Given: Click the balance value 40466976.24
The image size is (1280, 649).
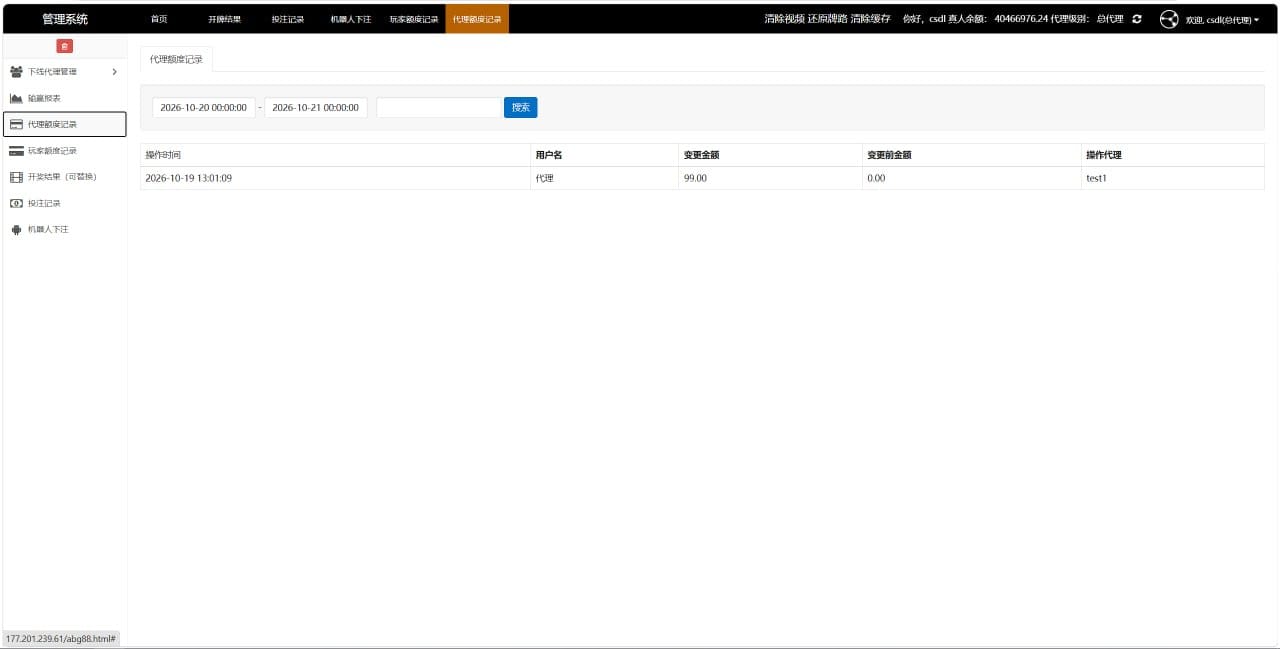Looking at the screenshot, I should point(1021,19).
